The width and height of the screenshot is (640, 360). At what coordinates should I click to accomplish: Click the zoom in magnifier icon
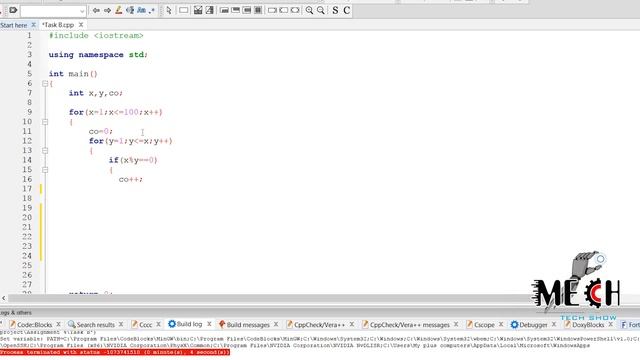pos(309,10)
